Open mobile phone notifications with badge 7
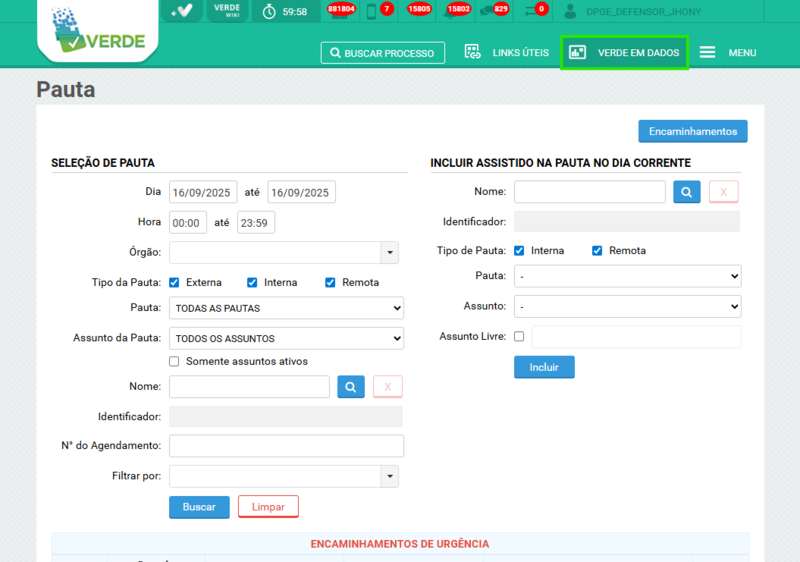 point(373,11)
